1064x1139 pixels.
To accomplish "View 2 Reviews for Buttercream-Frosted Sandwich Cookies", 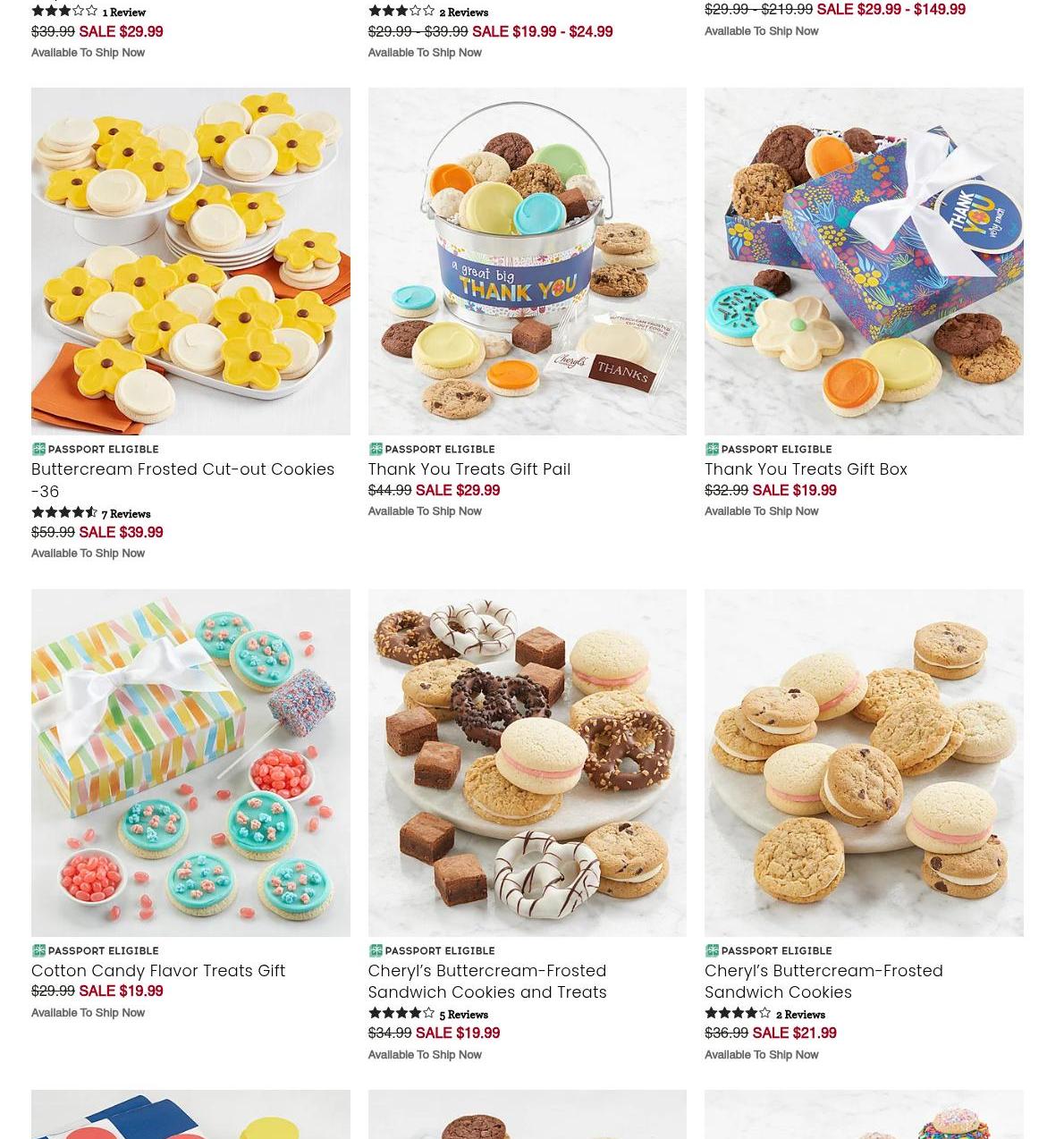I will [x=800, y=1015].
